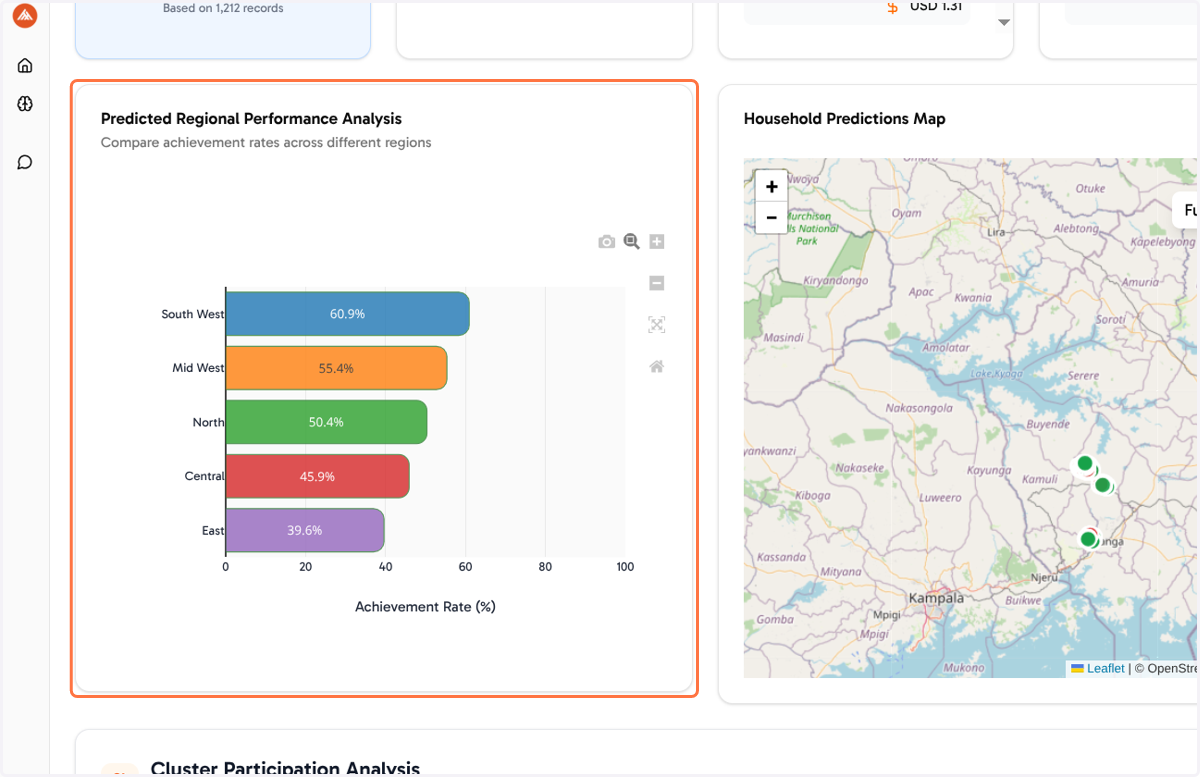
Task: Open the chat bubble sidebar icon
Action: tap(25, 162)
